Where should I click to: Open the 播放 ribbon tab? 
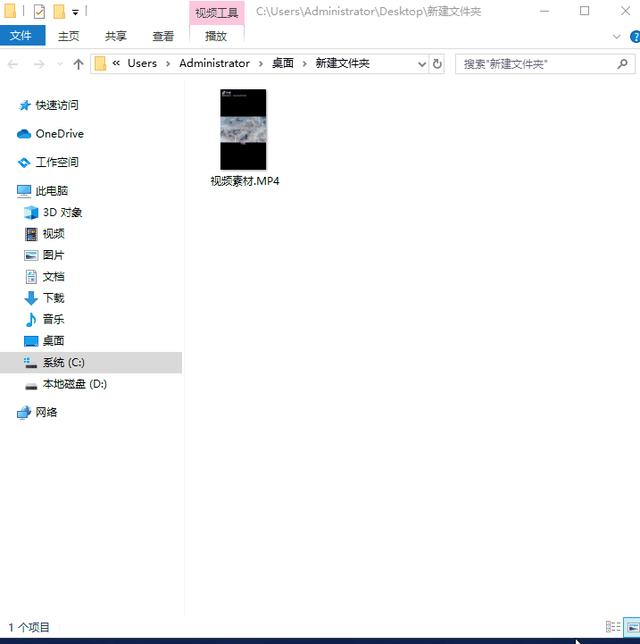click(216, 36)
